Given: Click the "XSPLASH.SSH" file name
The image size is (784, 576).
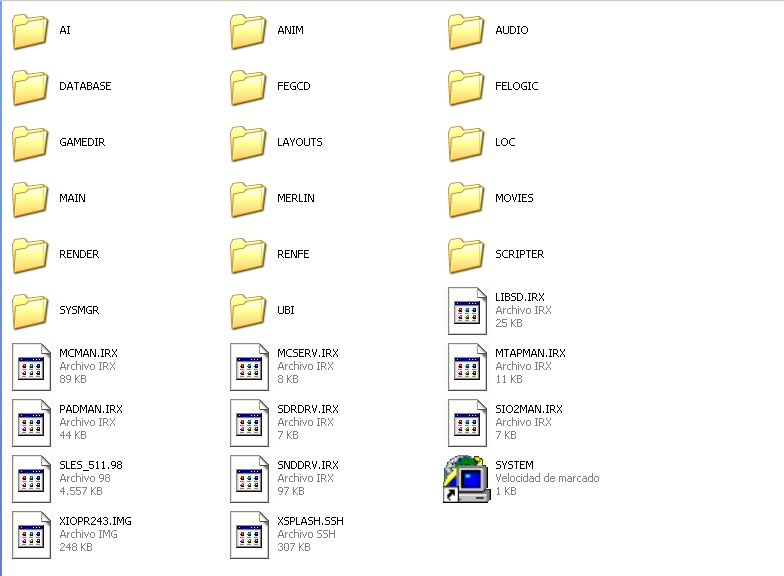Looking at the screenshot, I should [x=310, y=521].
